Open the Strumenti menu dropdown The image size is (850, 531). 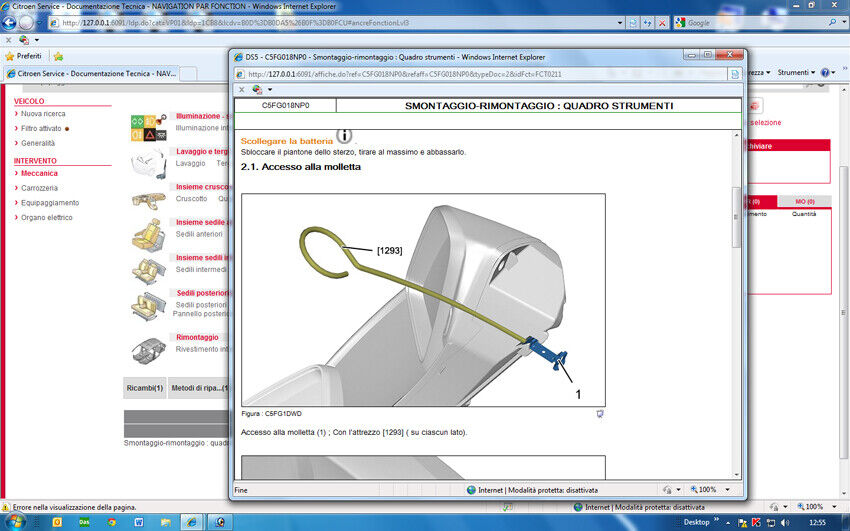tap(797, 72)
